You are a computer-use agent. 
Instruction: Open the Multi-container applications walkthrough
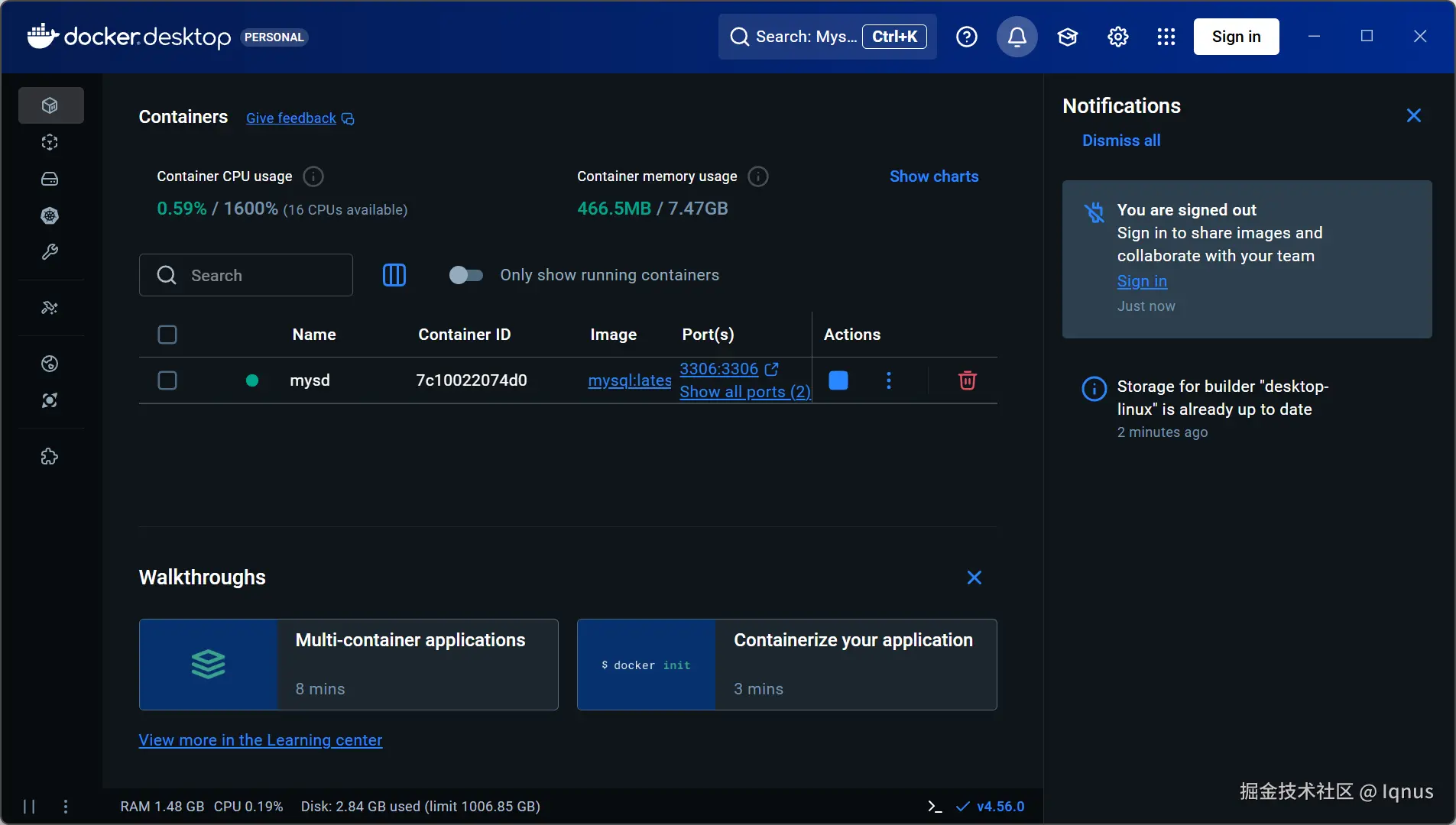point(349,665)
